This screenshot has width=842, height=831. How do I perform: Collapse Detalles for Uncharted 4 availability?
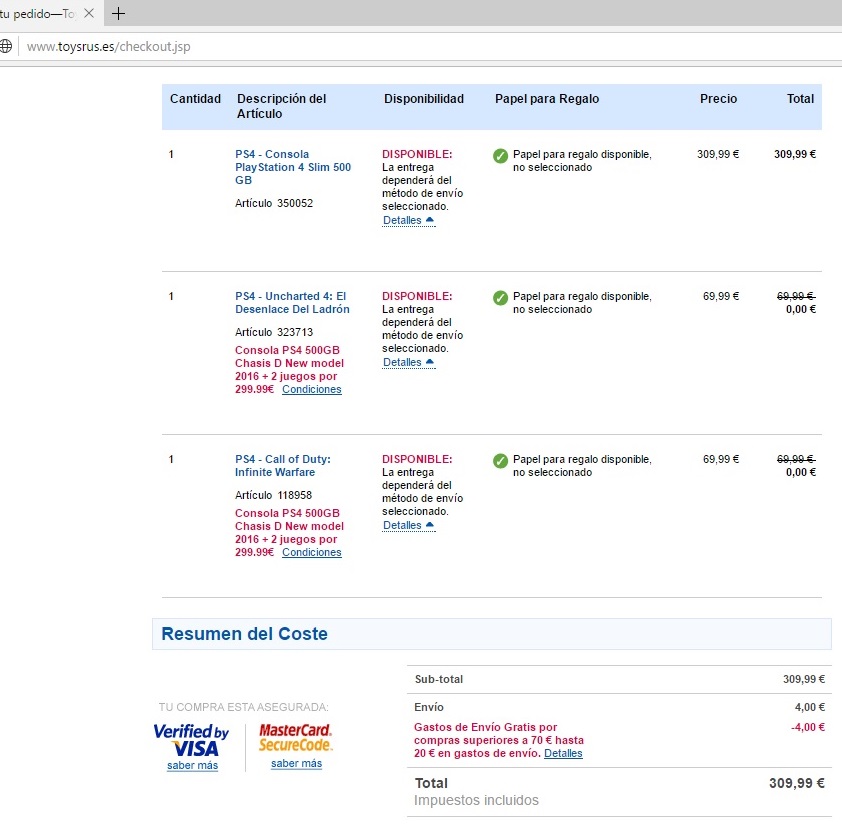tap(408, 362)
